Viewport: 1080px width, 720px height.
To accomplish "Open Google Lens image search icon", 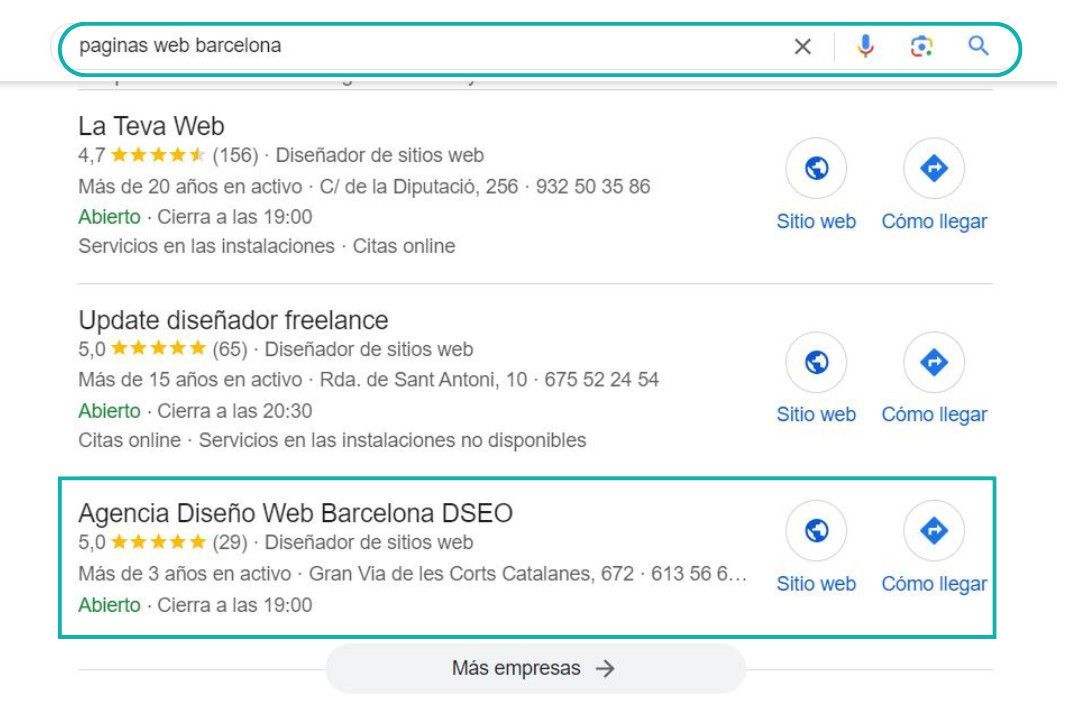I will pos(922,46).
